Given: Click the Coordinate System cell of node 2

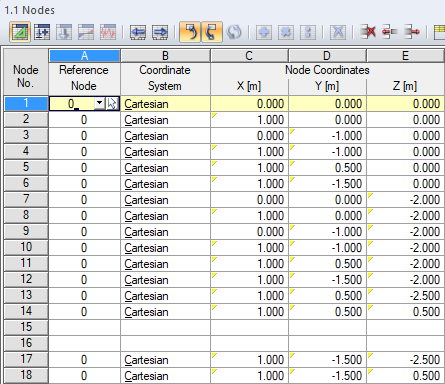Looking at the screenshot, I should click(165, 120).
